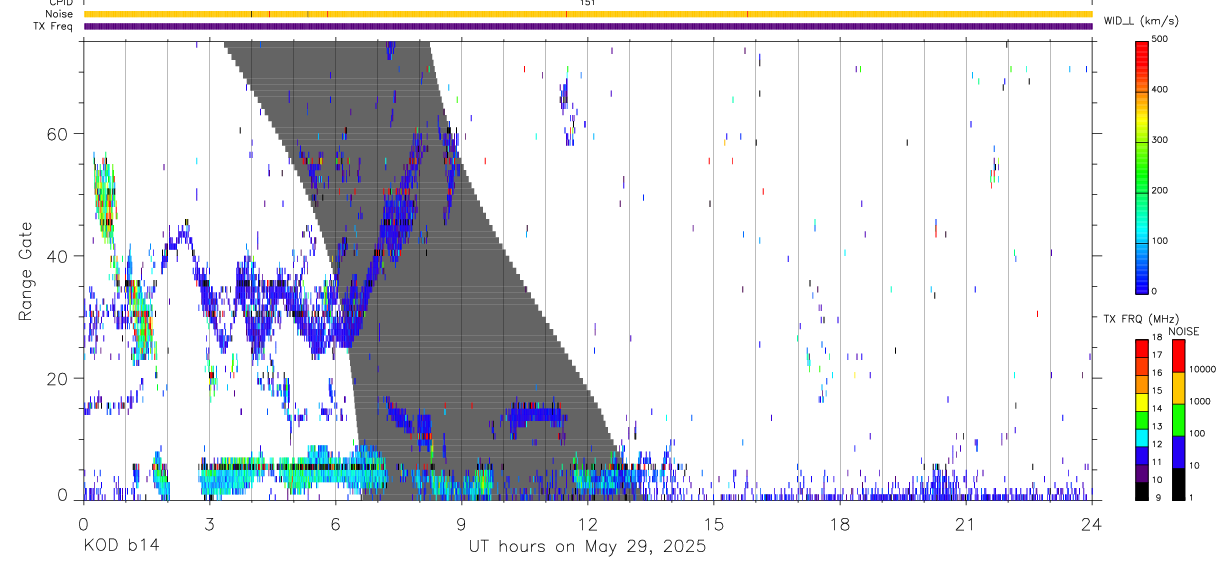Screen dimensions: 1228x567
Task: Select the 'TX Freq' row label at top left
Action: [54, 26]
